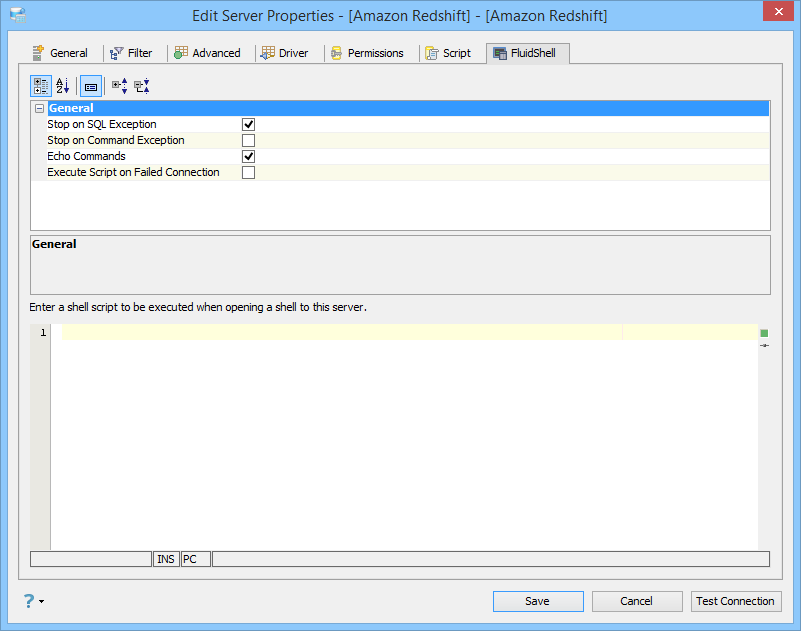Click the General category header text
The width and height of the screenshot is (801, 631).
(x=71, y=108)
